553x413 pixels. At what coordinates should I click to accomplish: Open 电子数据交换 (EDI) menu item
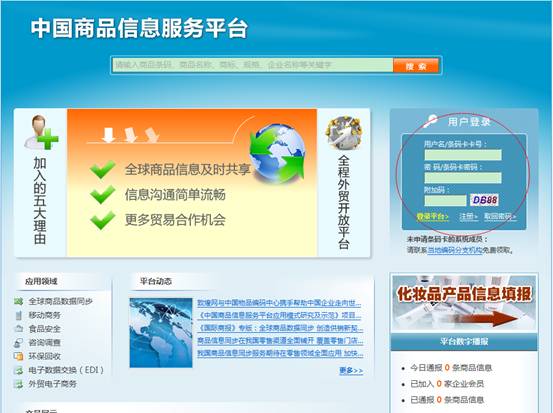(66, 370)
